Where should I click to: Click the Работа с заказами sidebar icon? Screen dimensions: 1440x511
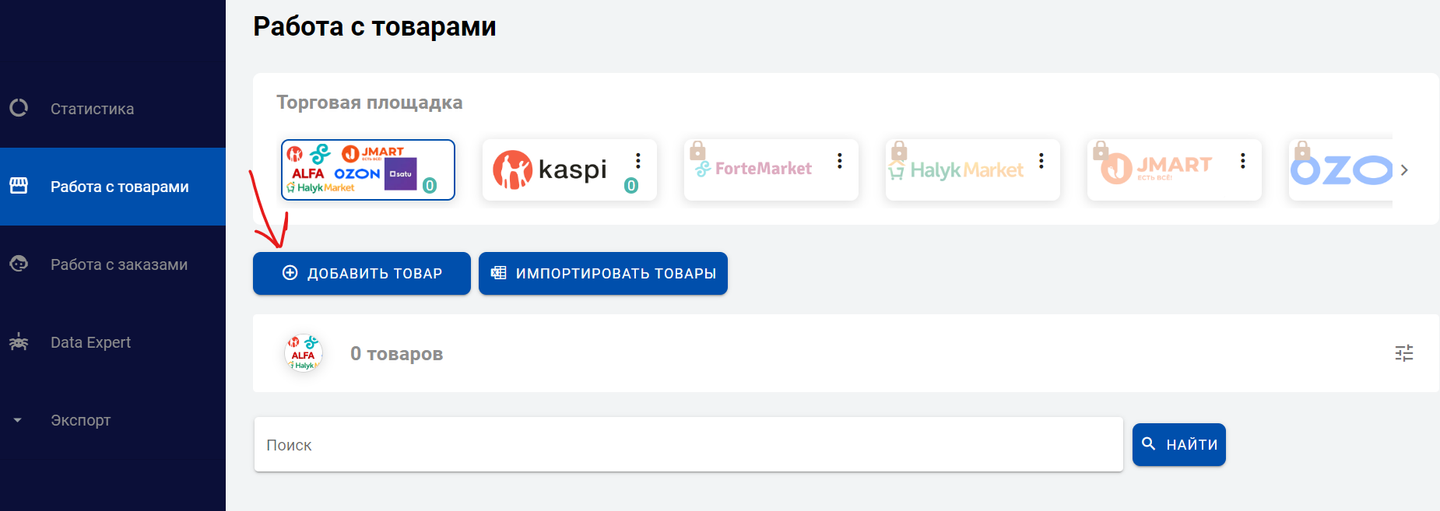click(18, 265)
